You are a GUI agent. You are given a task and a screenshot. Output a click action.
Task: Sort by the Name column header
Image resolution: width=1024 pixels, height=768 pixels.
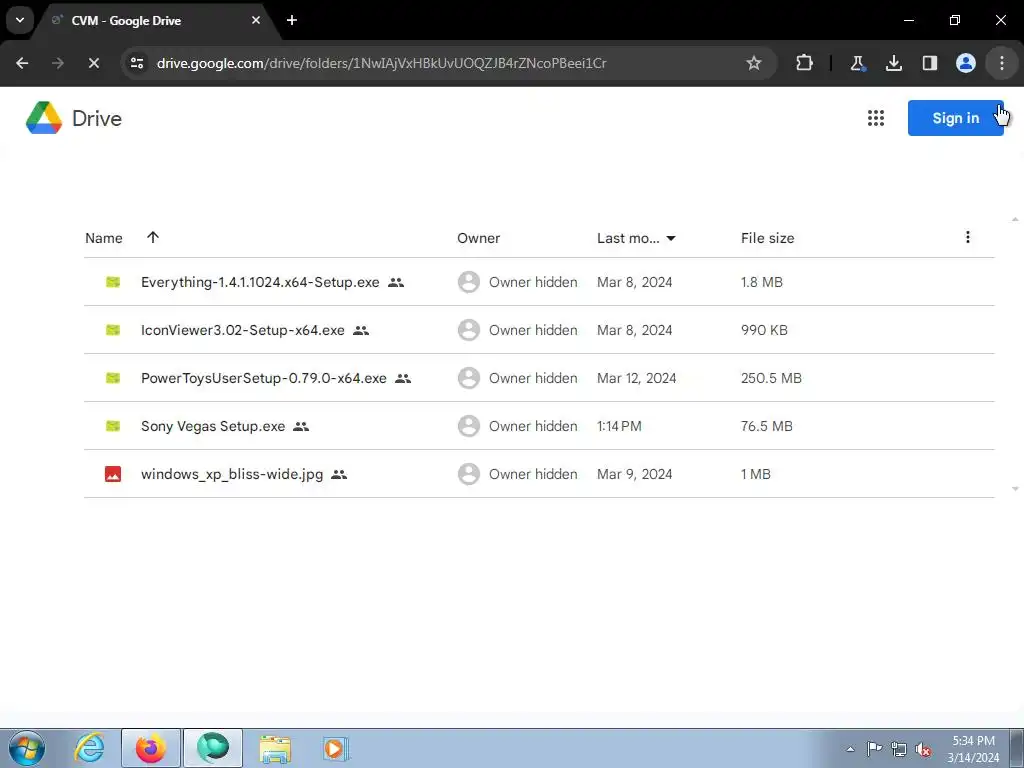[104, 238]
